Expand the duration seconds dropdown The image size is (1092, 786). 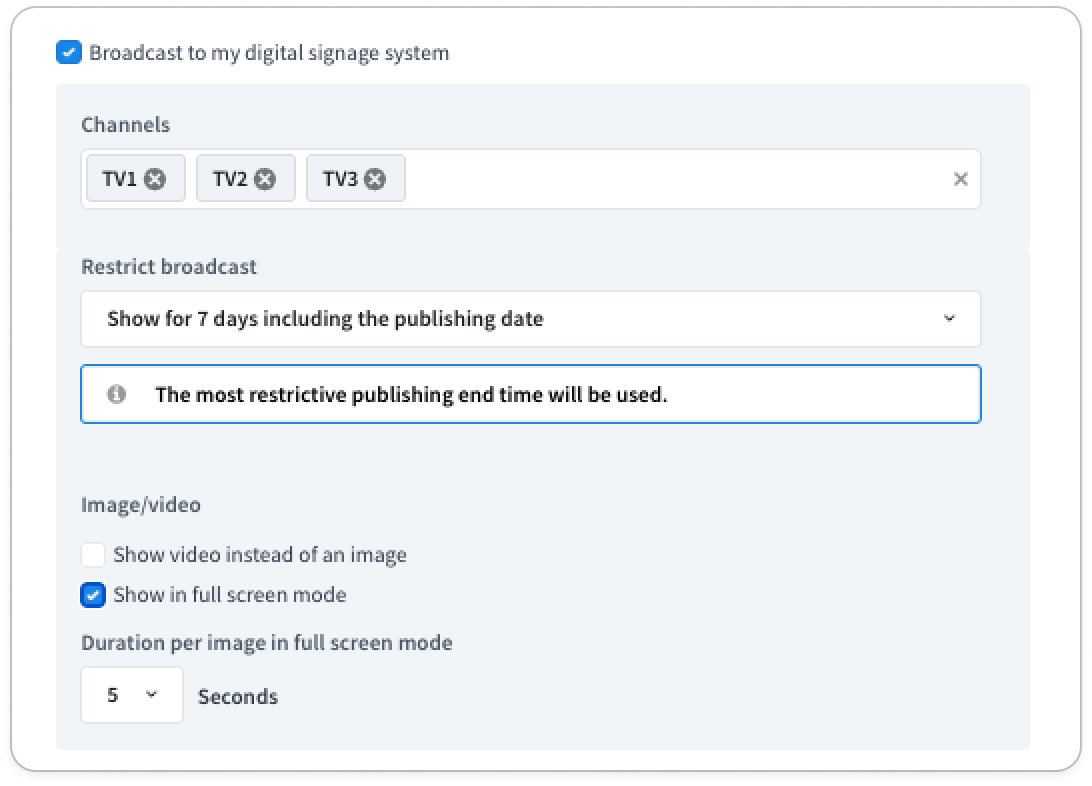tap(132, 695)
